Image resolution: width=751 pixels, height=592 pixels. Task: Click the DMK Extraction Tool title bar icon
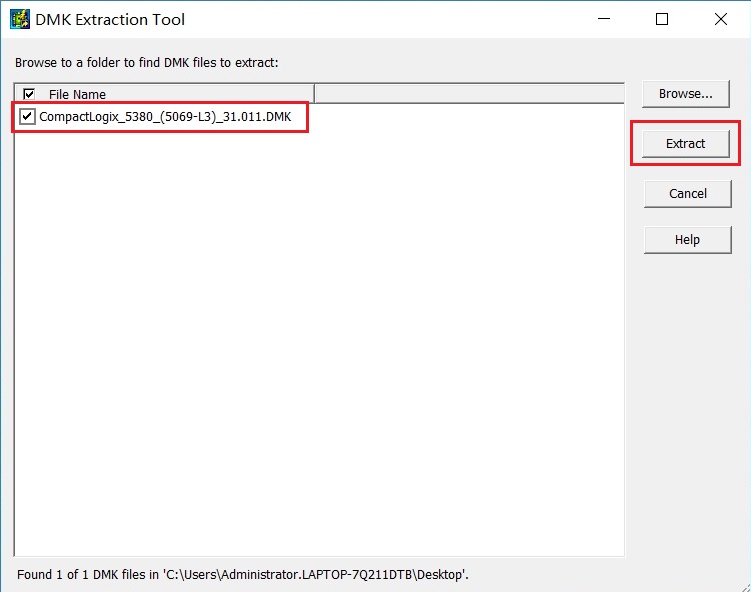point(20,19)
